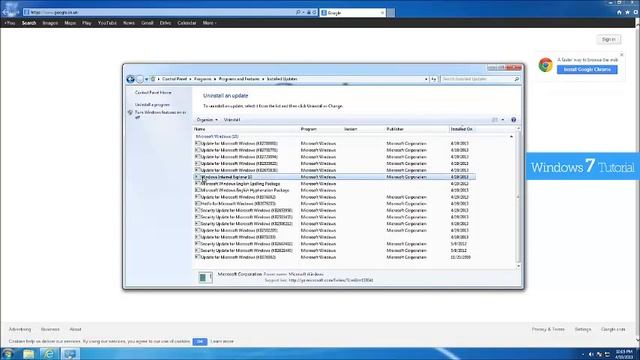This screenshot has height=360, width=640.
Task: Click the update dated 11/21/2010
Action: [x=334, y=258]
